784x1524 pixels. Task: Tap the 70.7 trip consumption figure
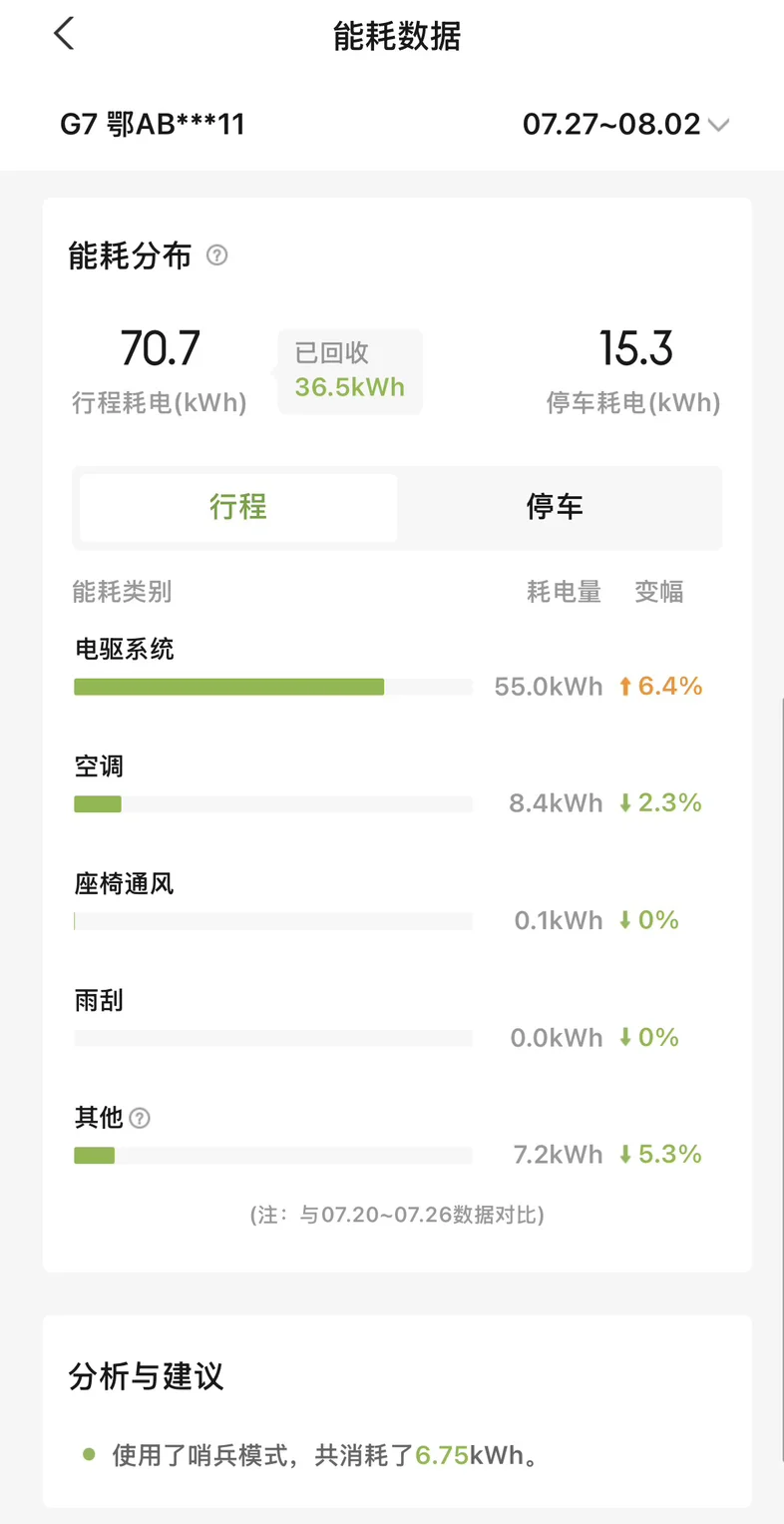click(161, 348)
